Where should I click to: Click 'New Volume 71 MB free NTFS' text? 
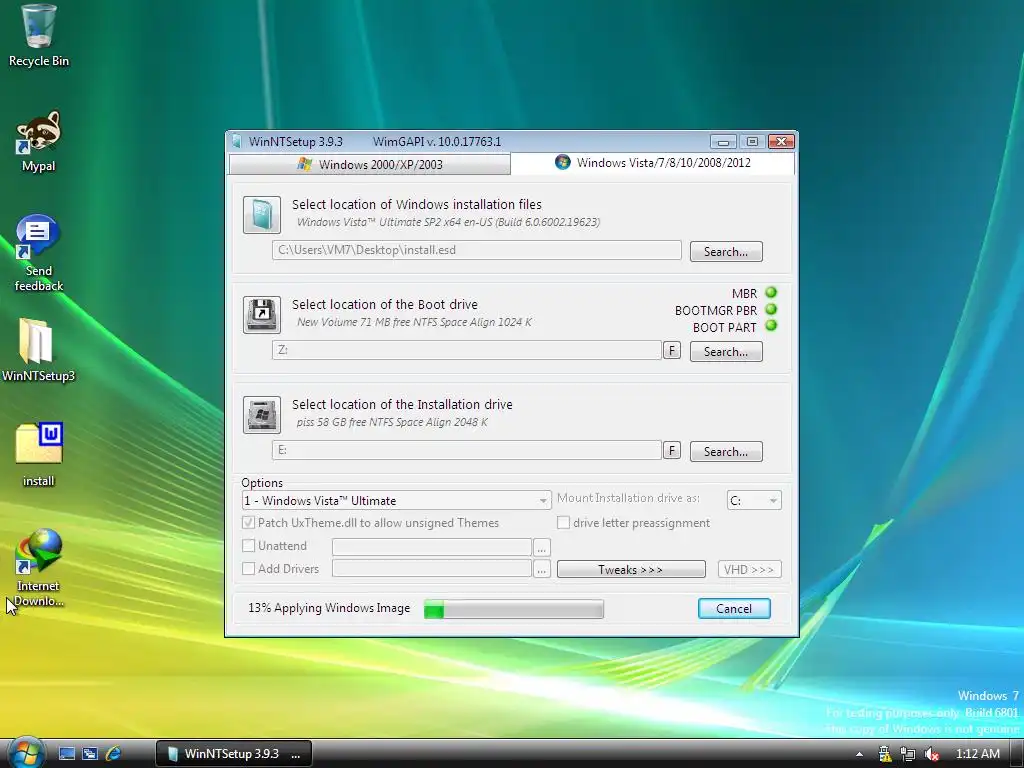click(x=414, y=322)
